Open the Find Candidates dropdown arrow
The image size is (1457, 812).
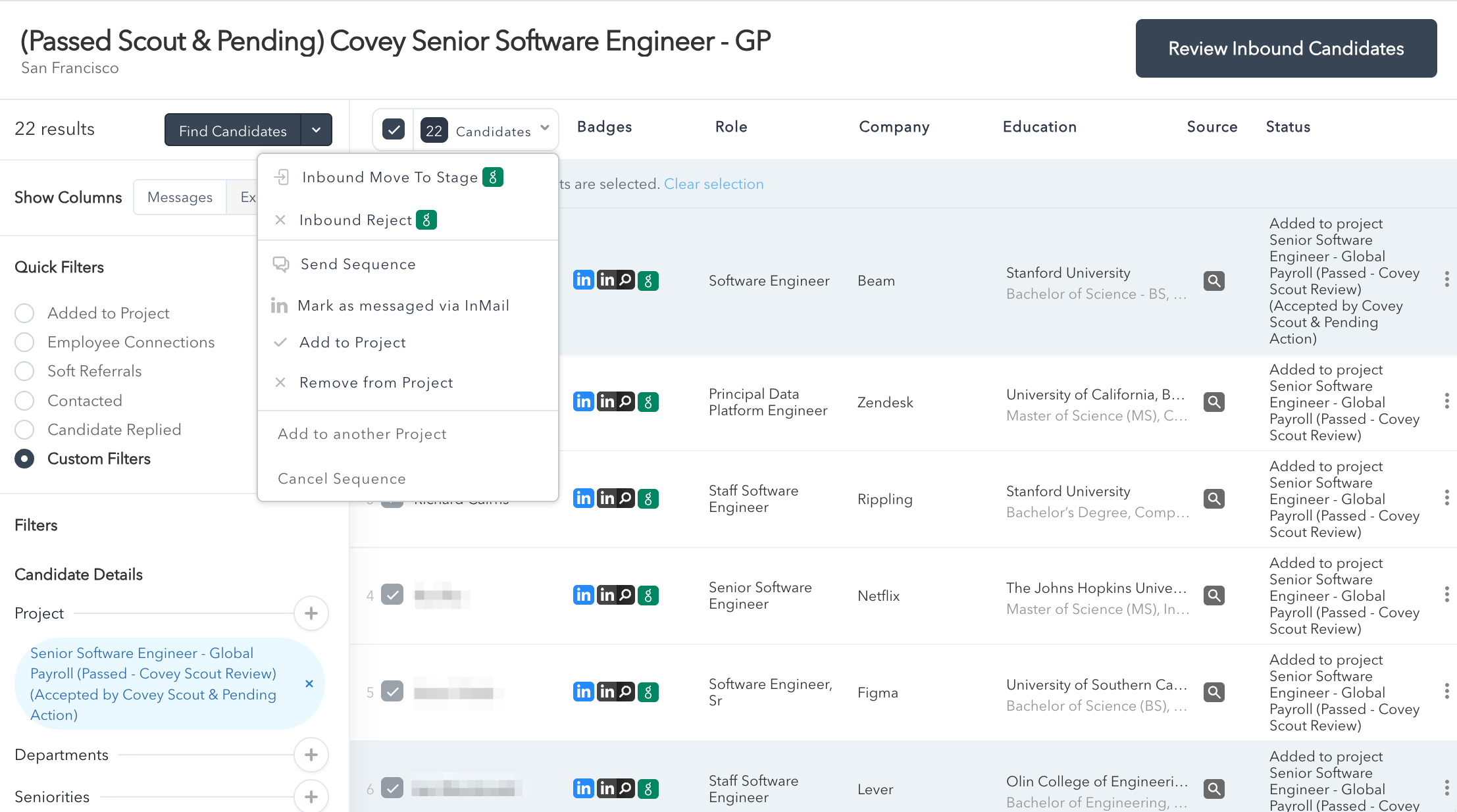[317, 130]
